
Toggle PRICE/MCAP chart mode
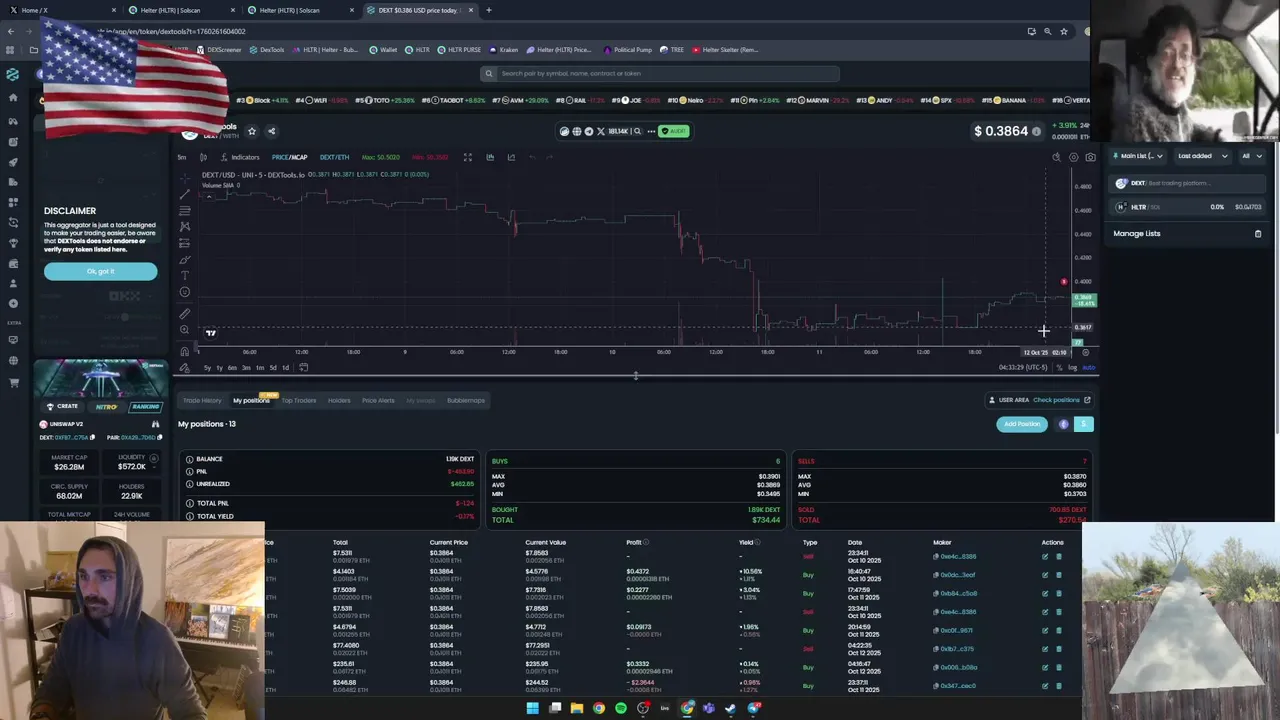(x=289, y=157)
